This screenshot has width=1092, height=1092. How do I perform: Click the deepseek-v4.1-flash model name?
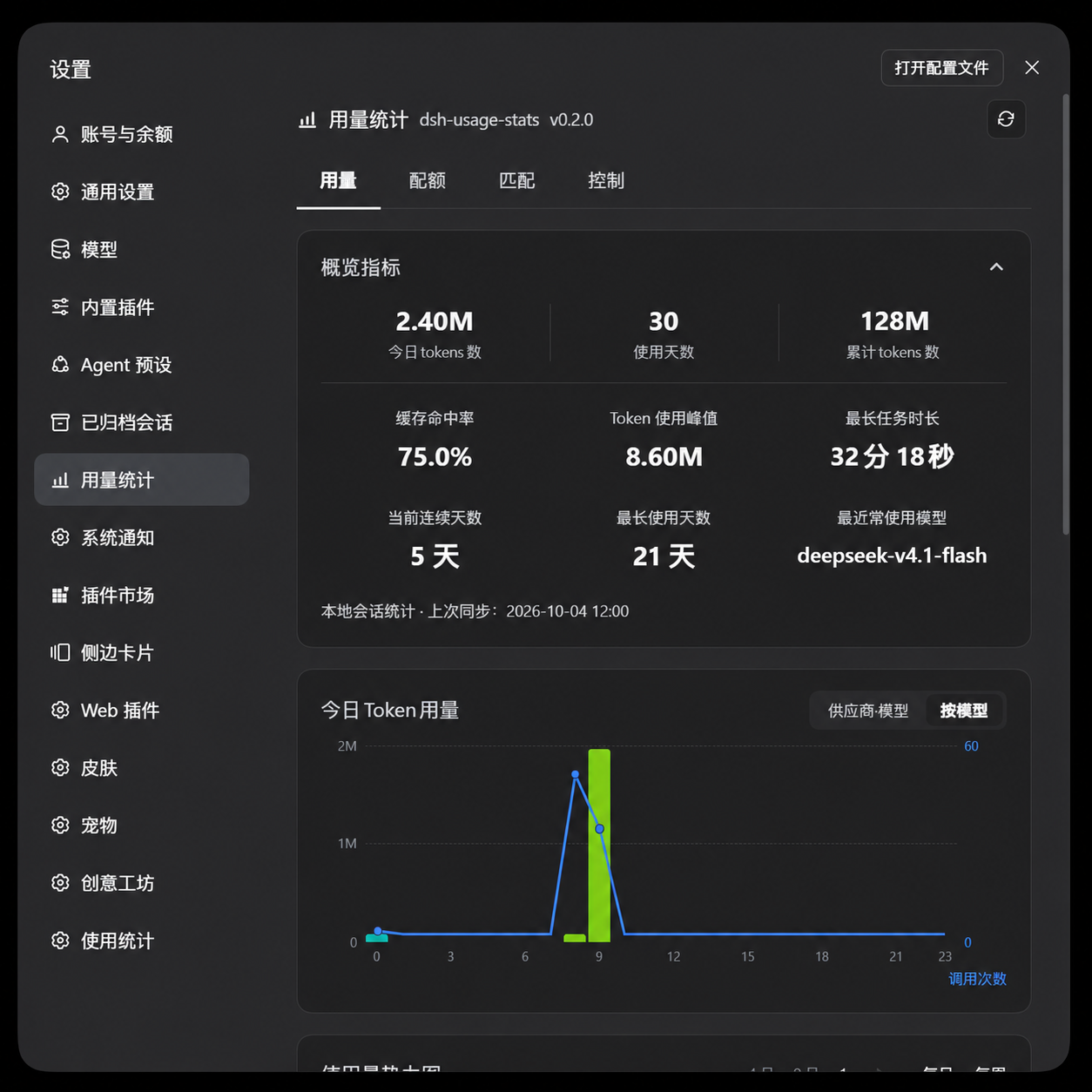[x=892, y=556]
